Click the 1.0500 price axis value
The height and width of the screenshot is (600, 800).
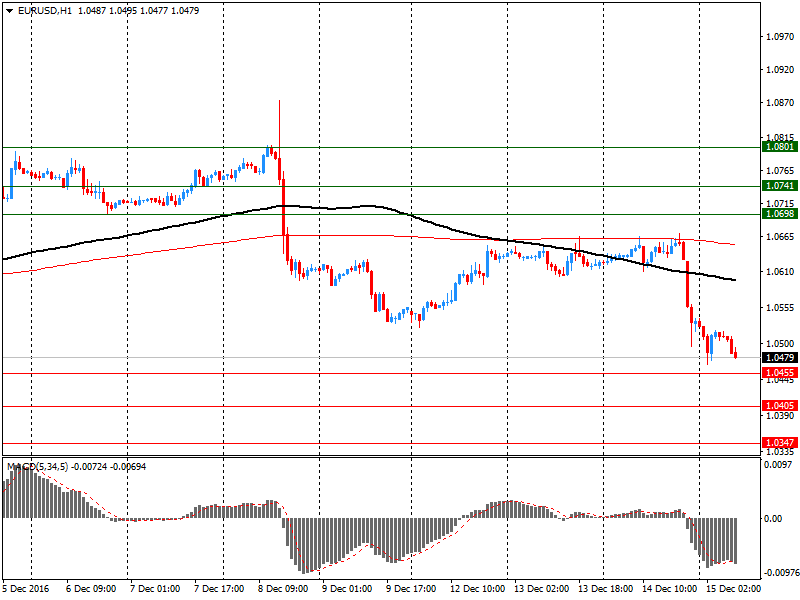point(780,344)
